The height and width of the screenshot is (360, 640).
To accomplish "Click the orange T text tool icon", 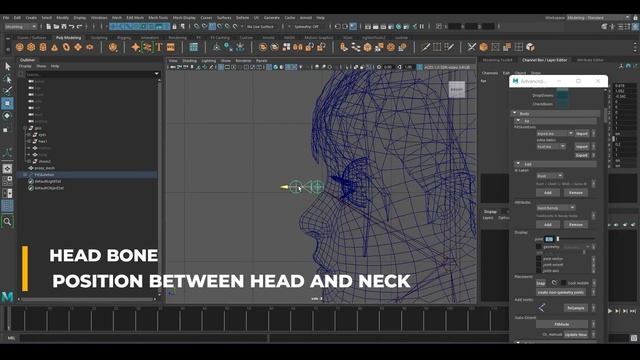I will pos(159,47).
